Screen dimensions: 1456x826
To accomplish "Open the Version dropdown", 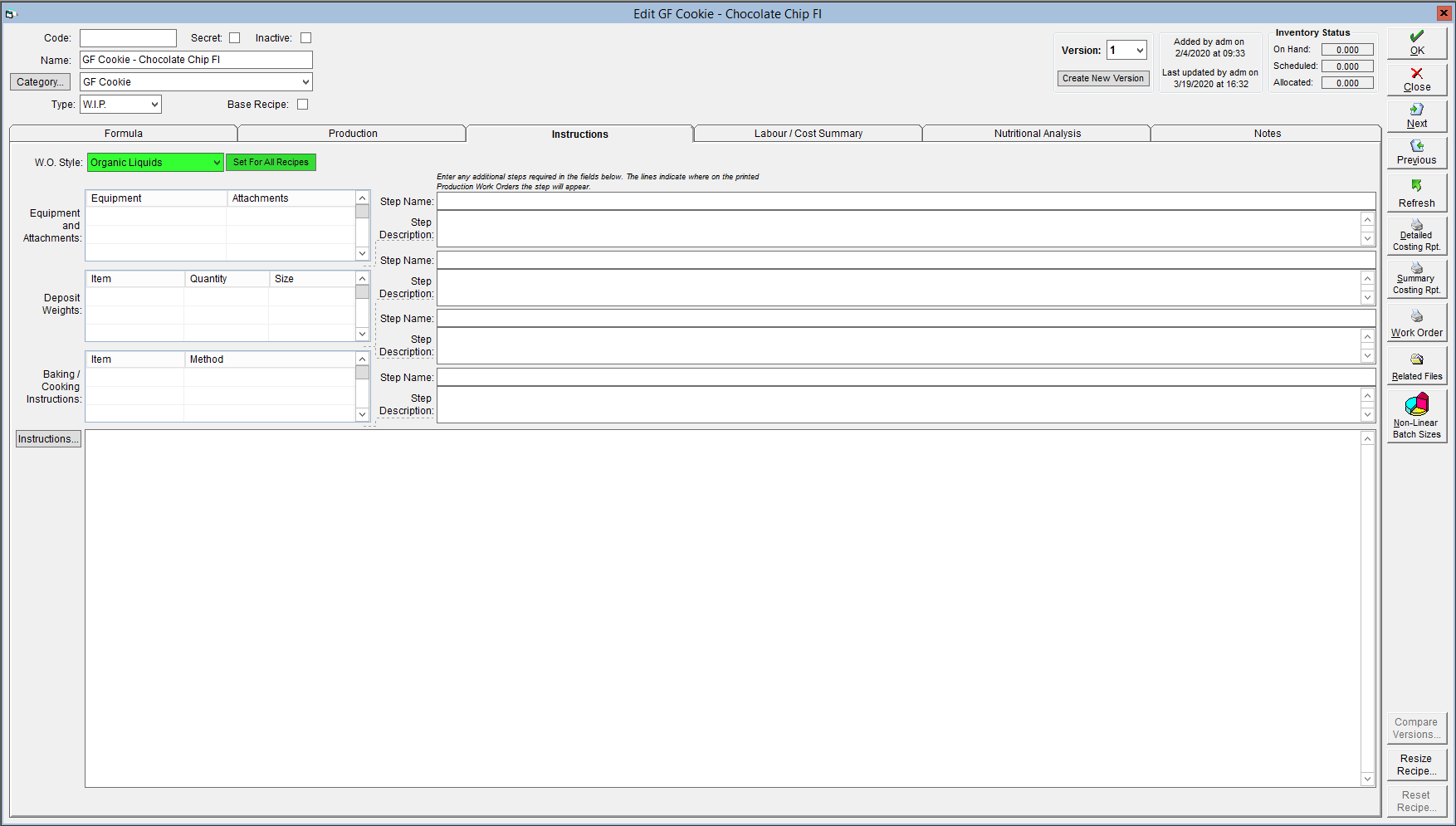I will point(1126,51).
